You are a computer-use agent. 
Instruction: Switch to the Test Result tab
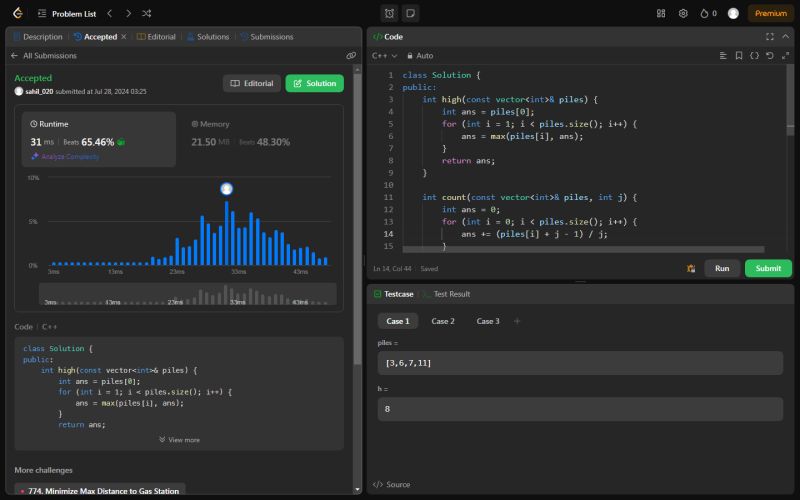446,294
